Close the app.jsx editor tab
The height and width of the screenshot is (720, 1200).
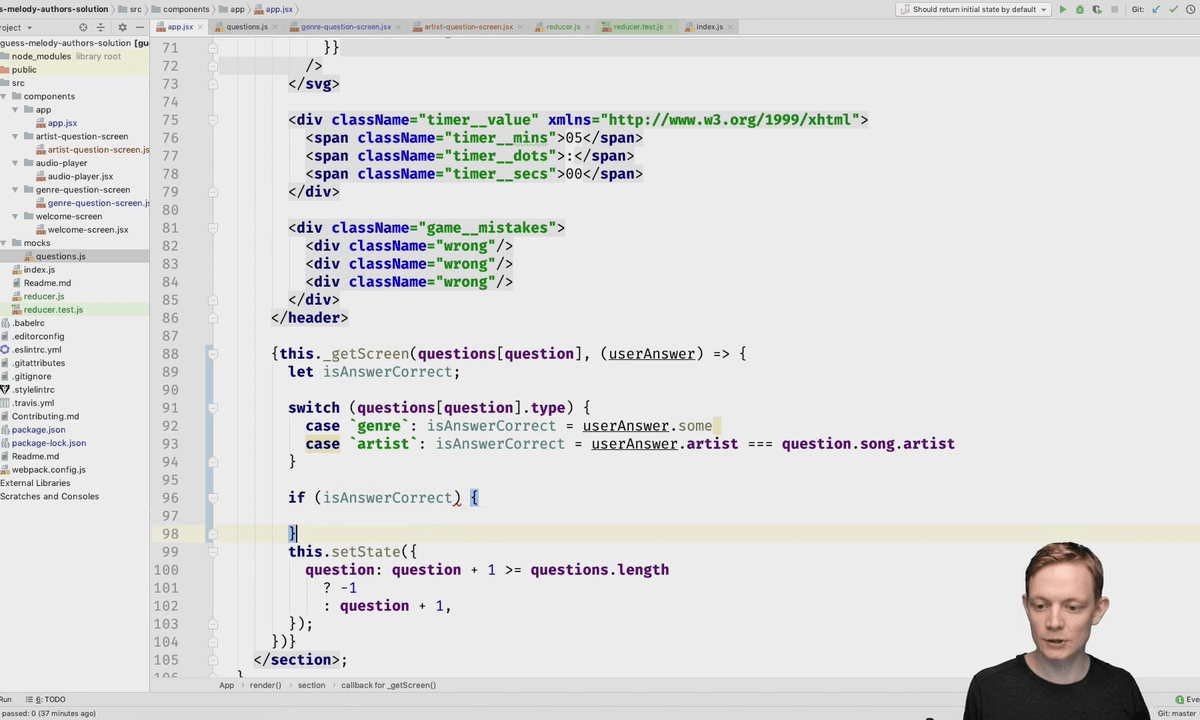(201, 27)
